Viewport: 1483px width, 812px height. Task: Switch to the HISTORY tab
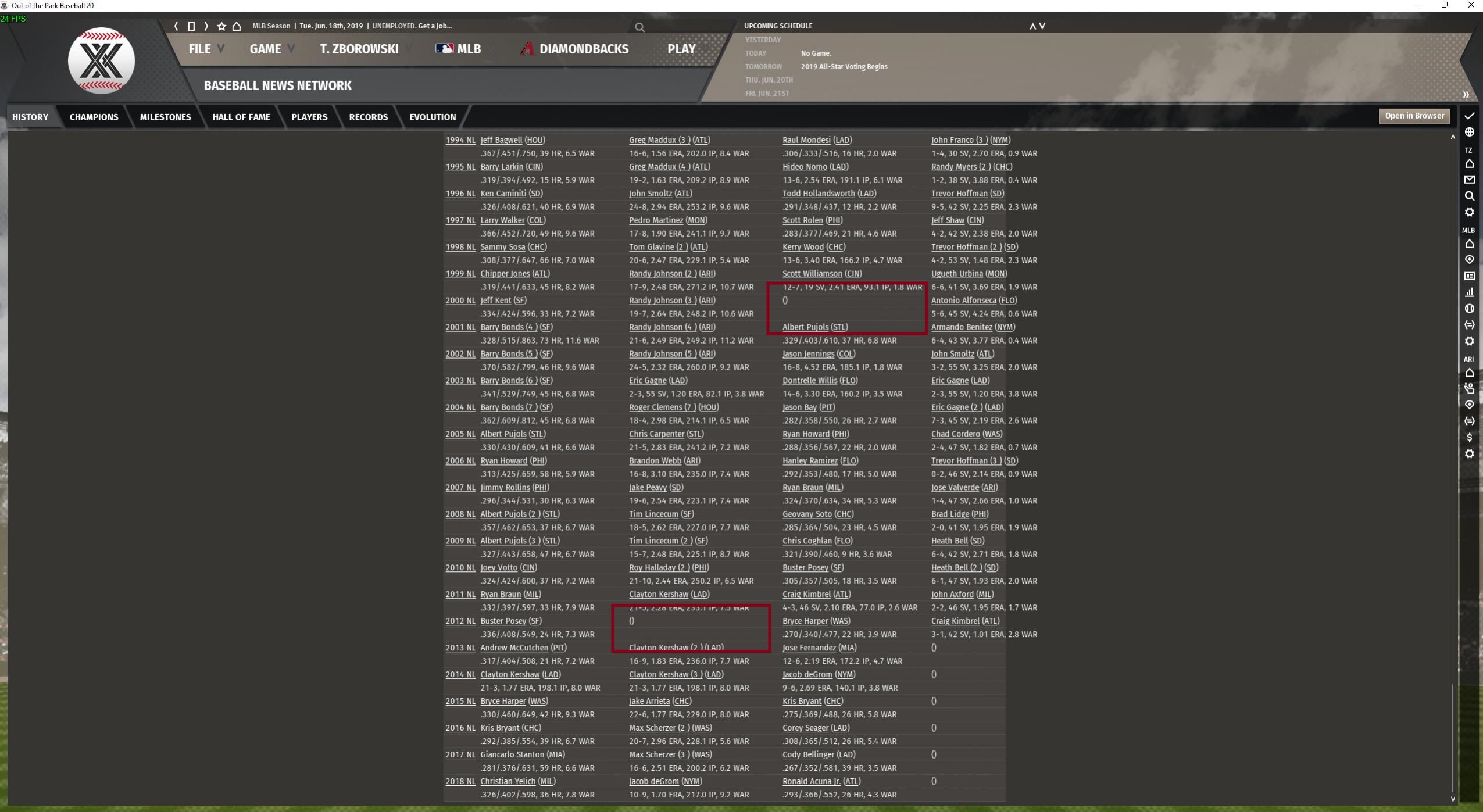[30, 117]
